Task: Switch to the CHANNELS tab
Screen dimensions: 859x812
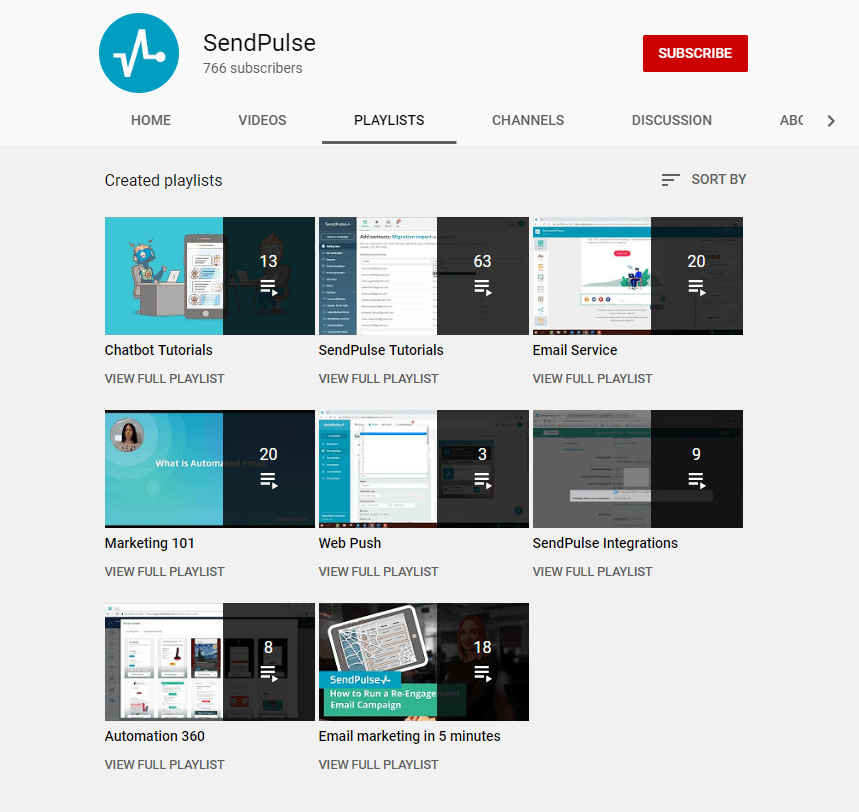Action: (527, 119)
